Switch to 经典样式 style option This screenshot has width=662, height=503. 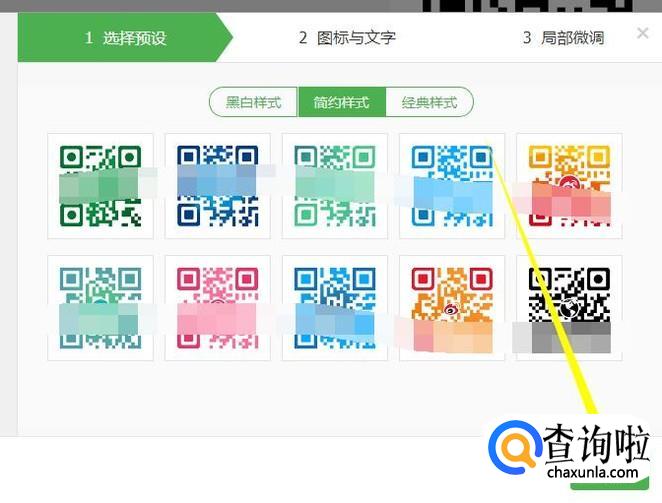pyautogui.click(x=429, y=102)
